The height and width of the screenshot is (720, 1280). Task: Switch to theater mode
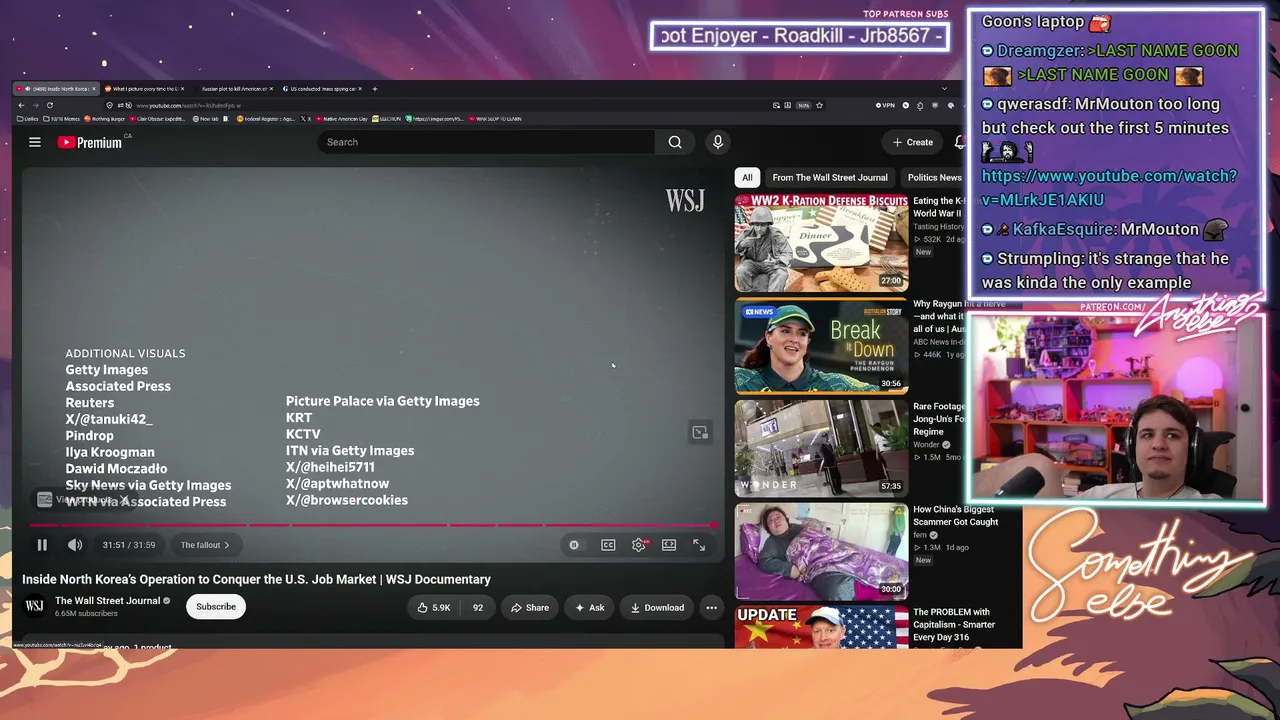(669, 545)
